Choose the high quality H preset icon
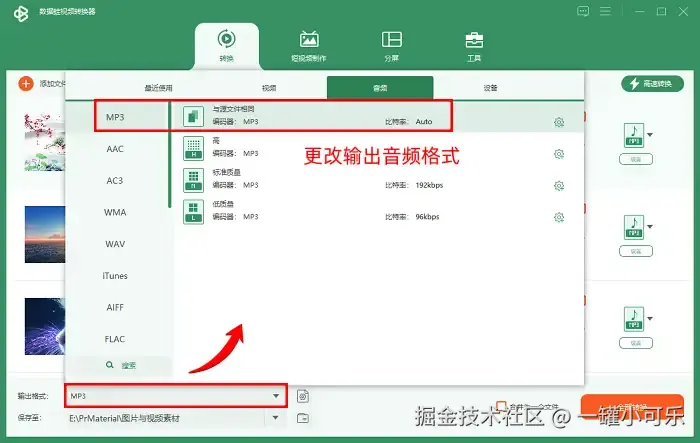Screen dimensions: 700x443 click(193, 148)
